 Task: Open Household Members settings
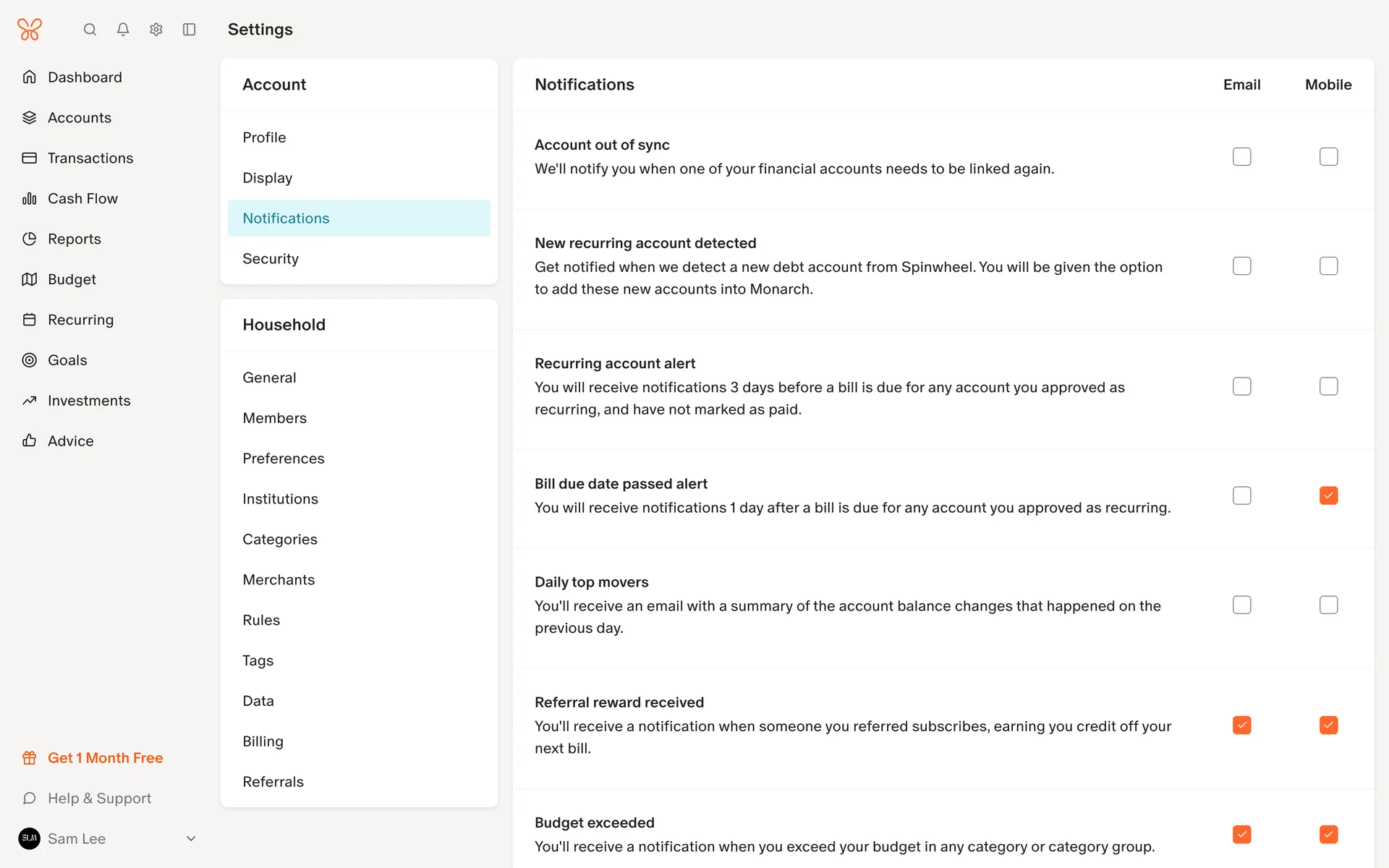[274, 418]
